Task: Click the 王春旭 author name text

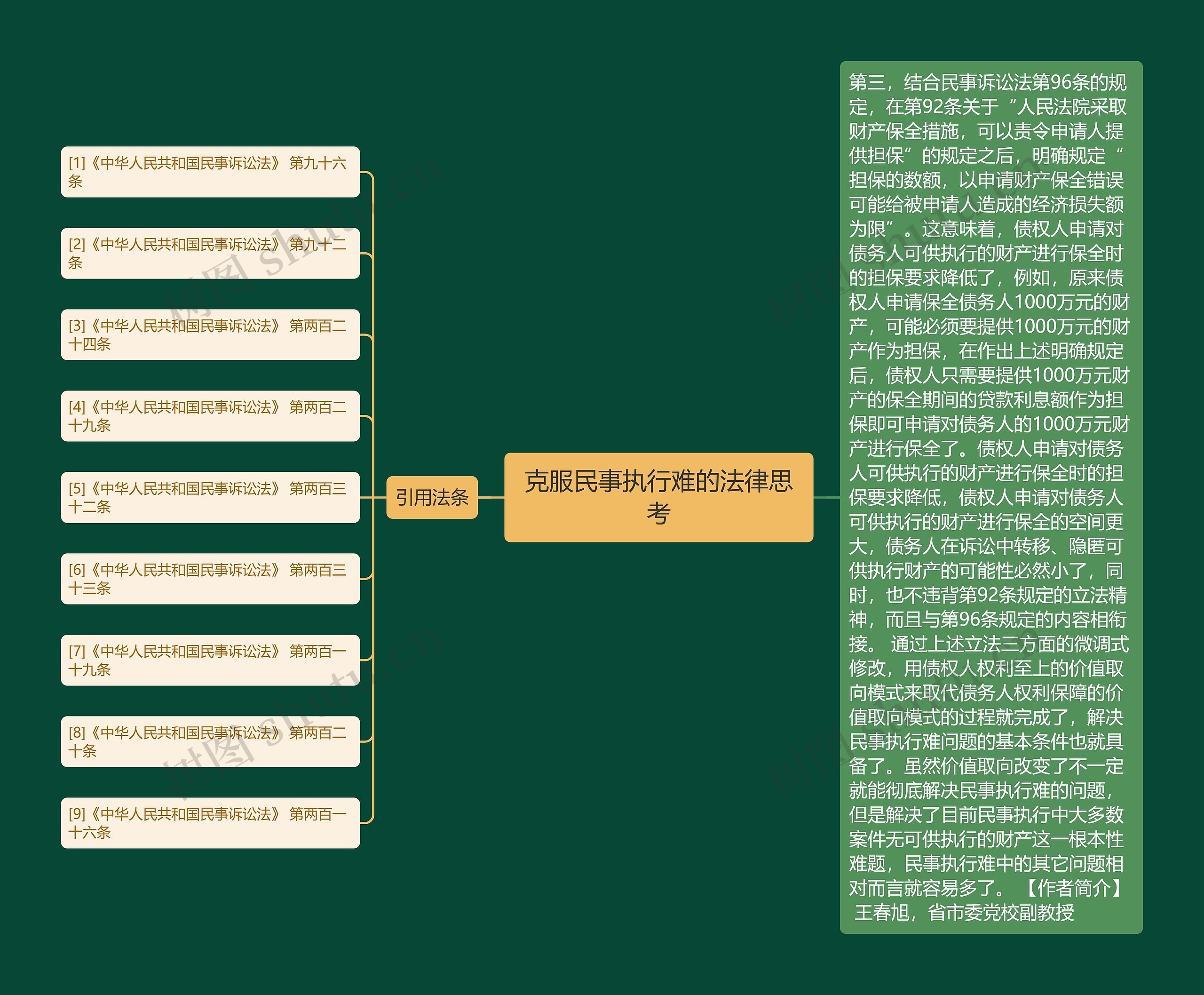Action: (x=881, y=912)
